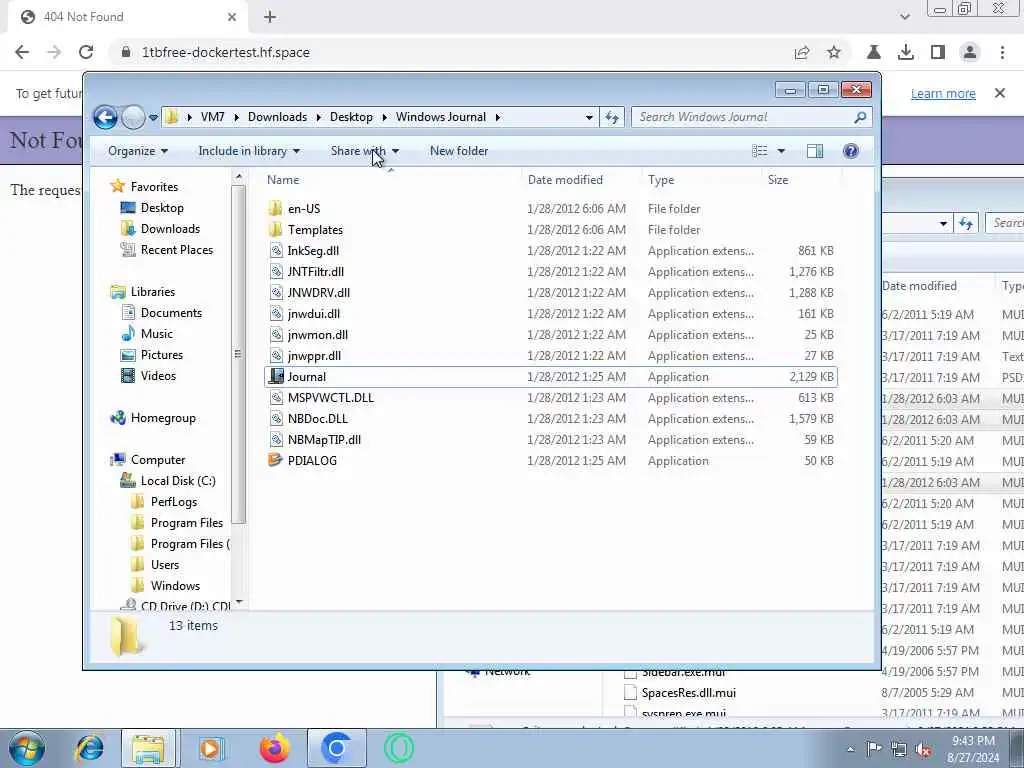Viewport: 1024px width, 768px height.
Task: Open Recent Places in navigation pane
Action: [176, 249]
